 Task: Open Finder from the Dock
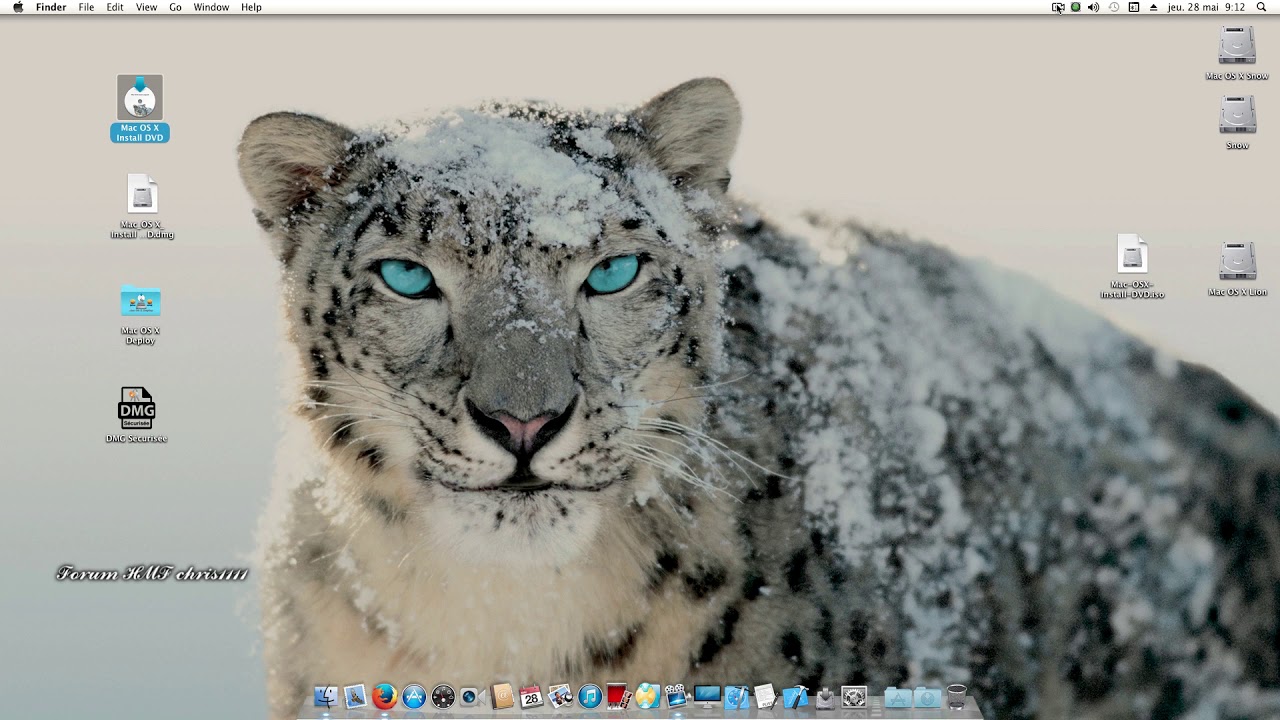(326, 697)
